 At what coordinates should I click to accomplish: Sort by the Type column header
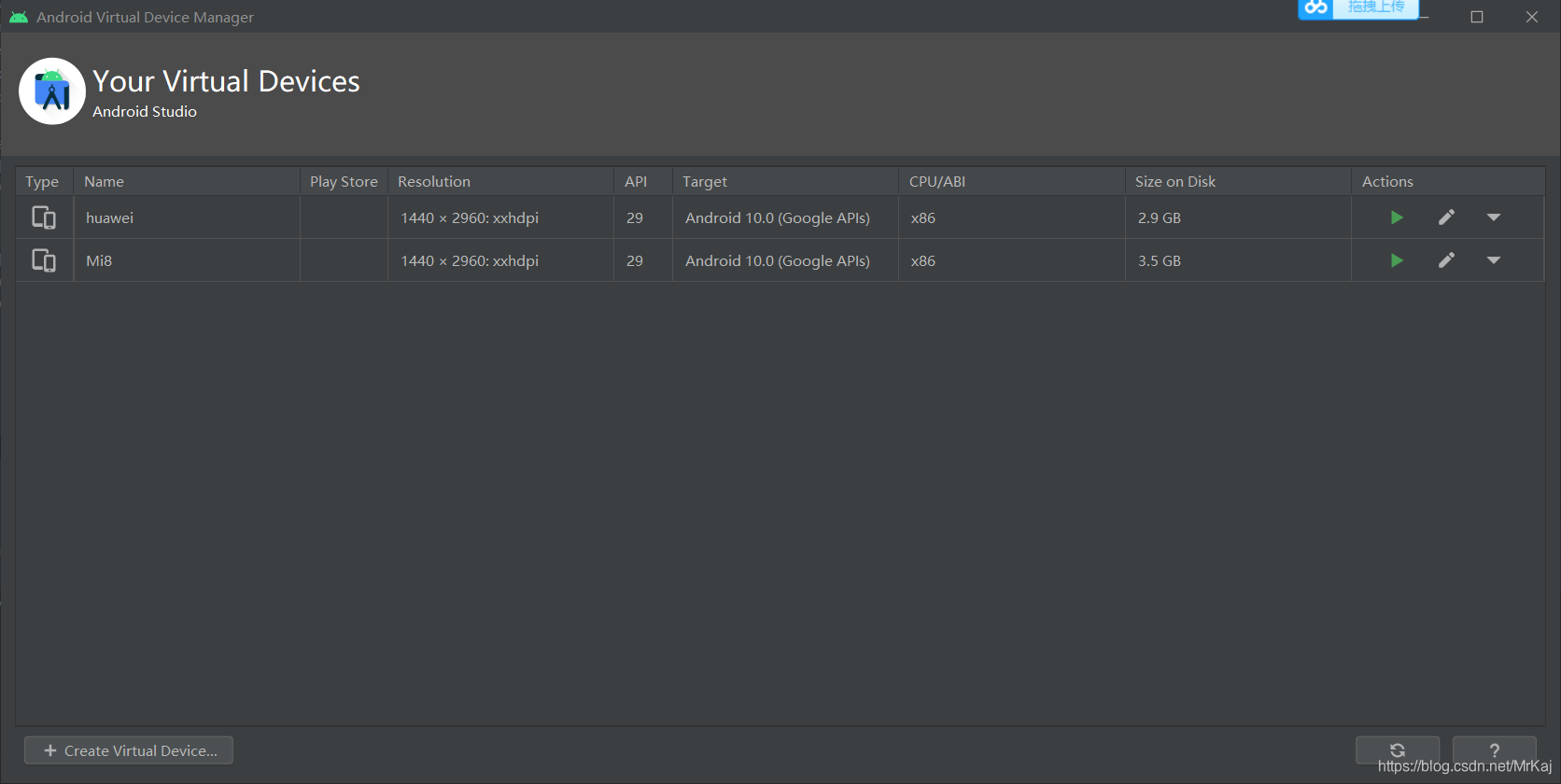(x=44, y=181)
